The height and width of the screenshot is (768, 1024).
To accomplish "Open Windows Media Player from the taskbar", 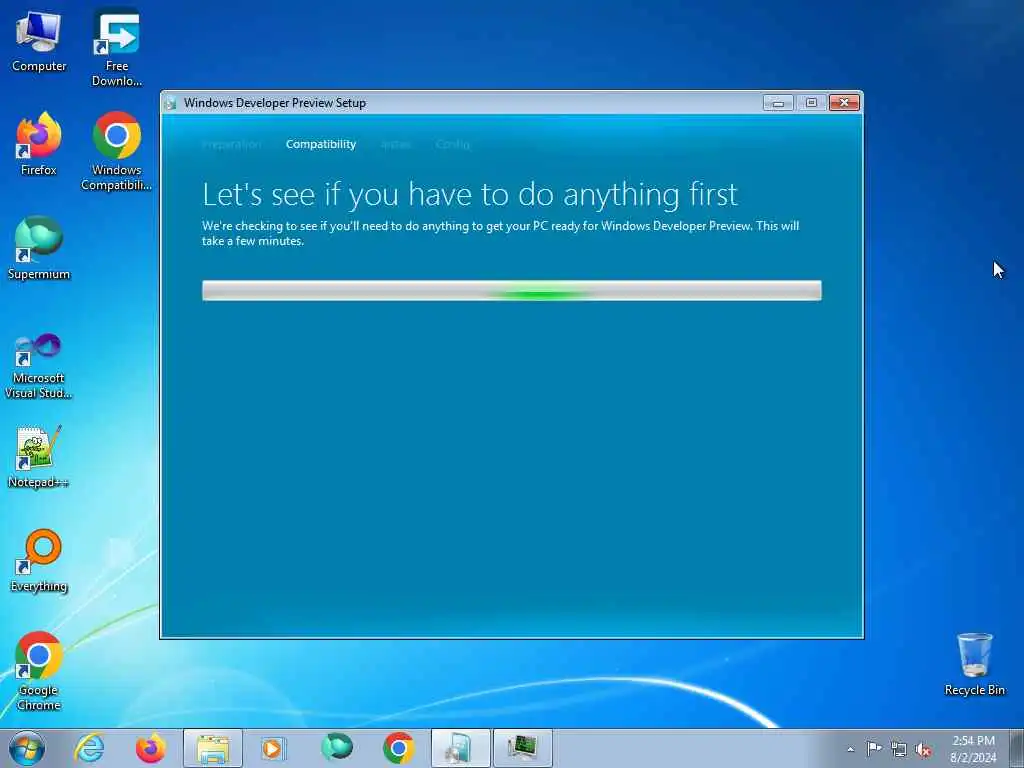I will click(x=273, y=748).
